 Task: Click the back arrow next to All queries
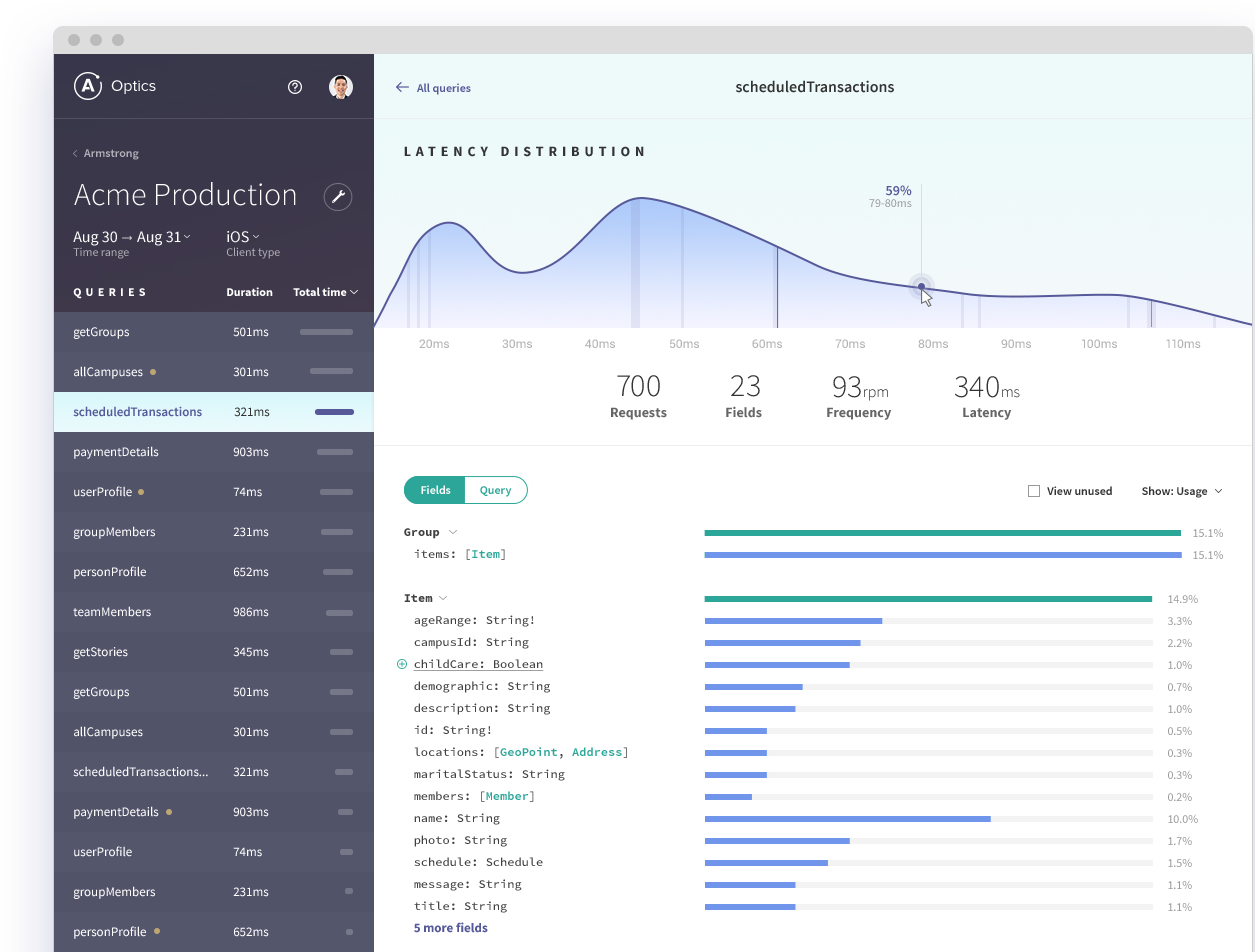pos(403,88)
